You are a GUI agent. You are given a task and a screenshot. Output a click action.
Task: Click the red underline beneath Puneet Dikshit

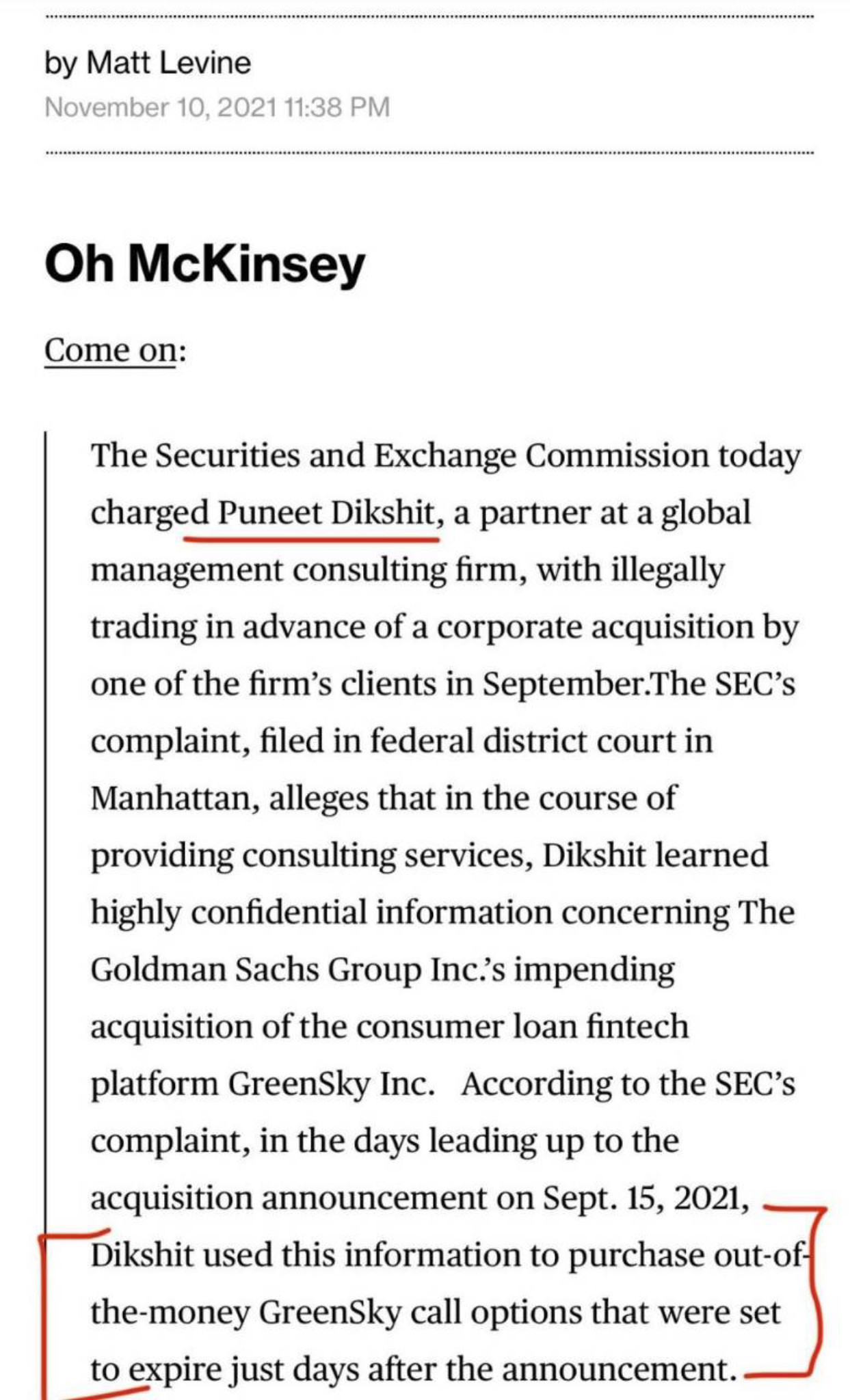point(311,539)
